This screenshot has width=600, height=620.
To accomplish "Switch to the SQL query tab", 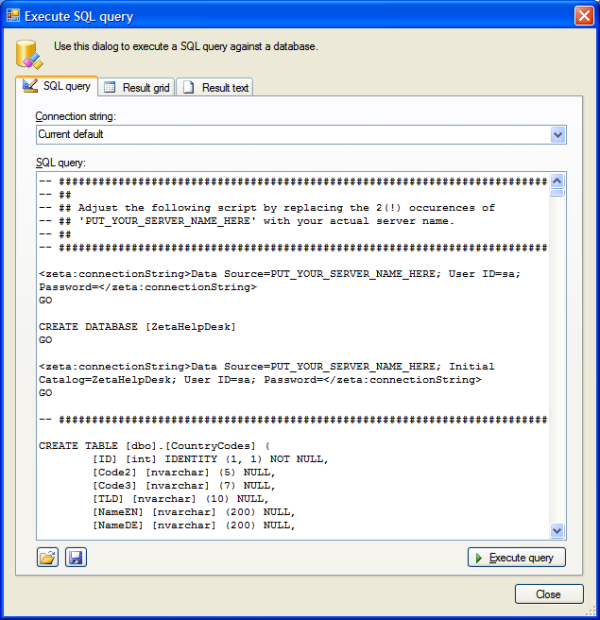I will click(x=57, y=86).
